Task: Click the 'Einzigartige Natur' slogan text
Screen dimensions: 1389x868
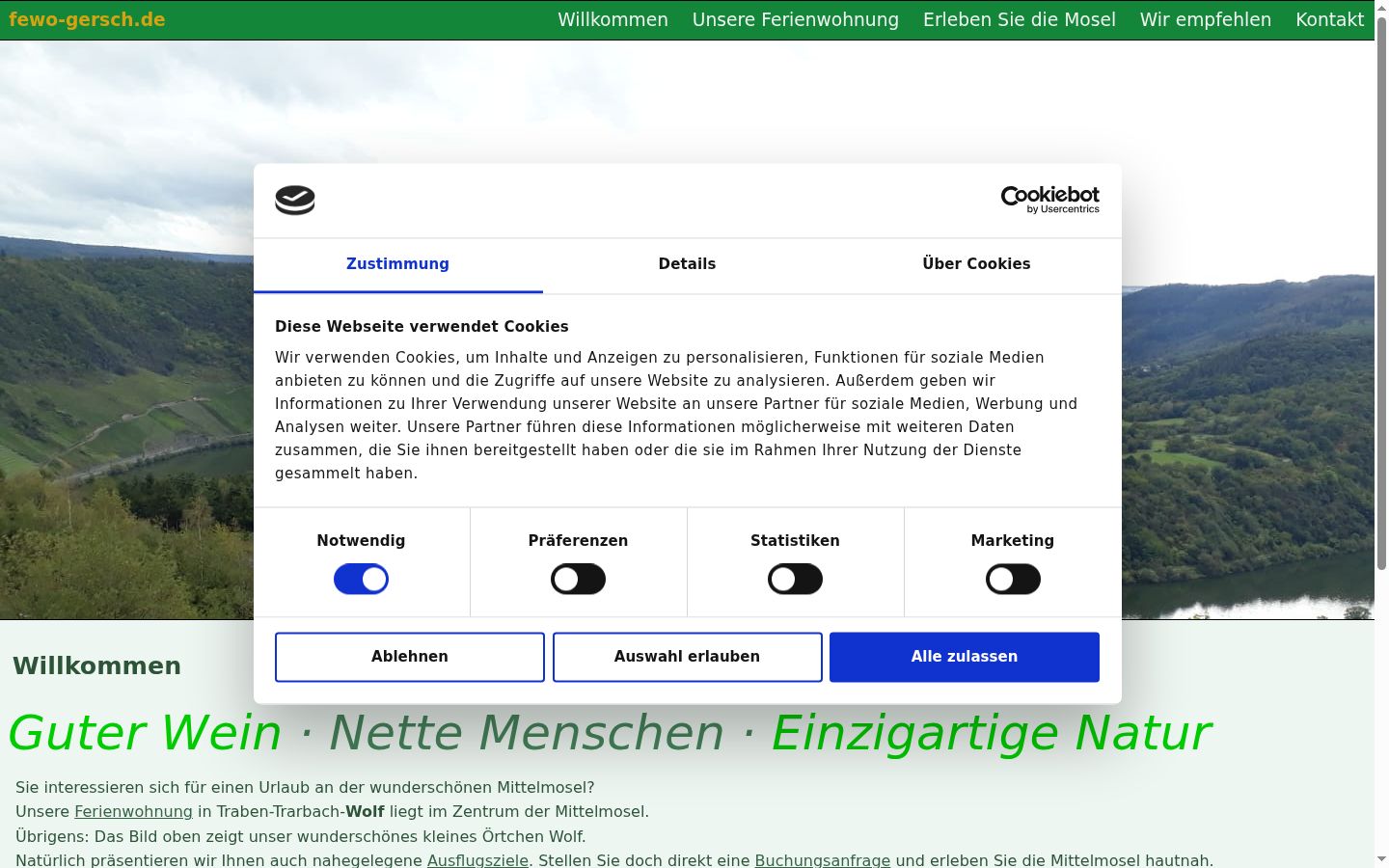Action: (991, 733)
